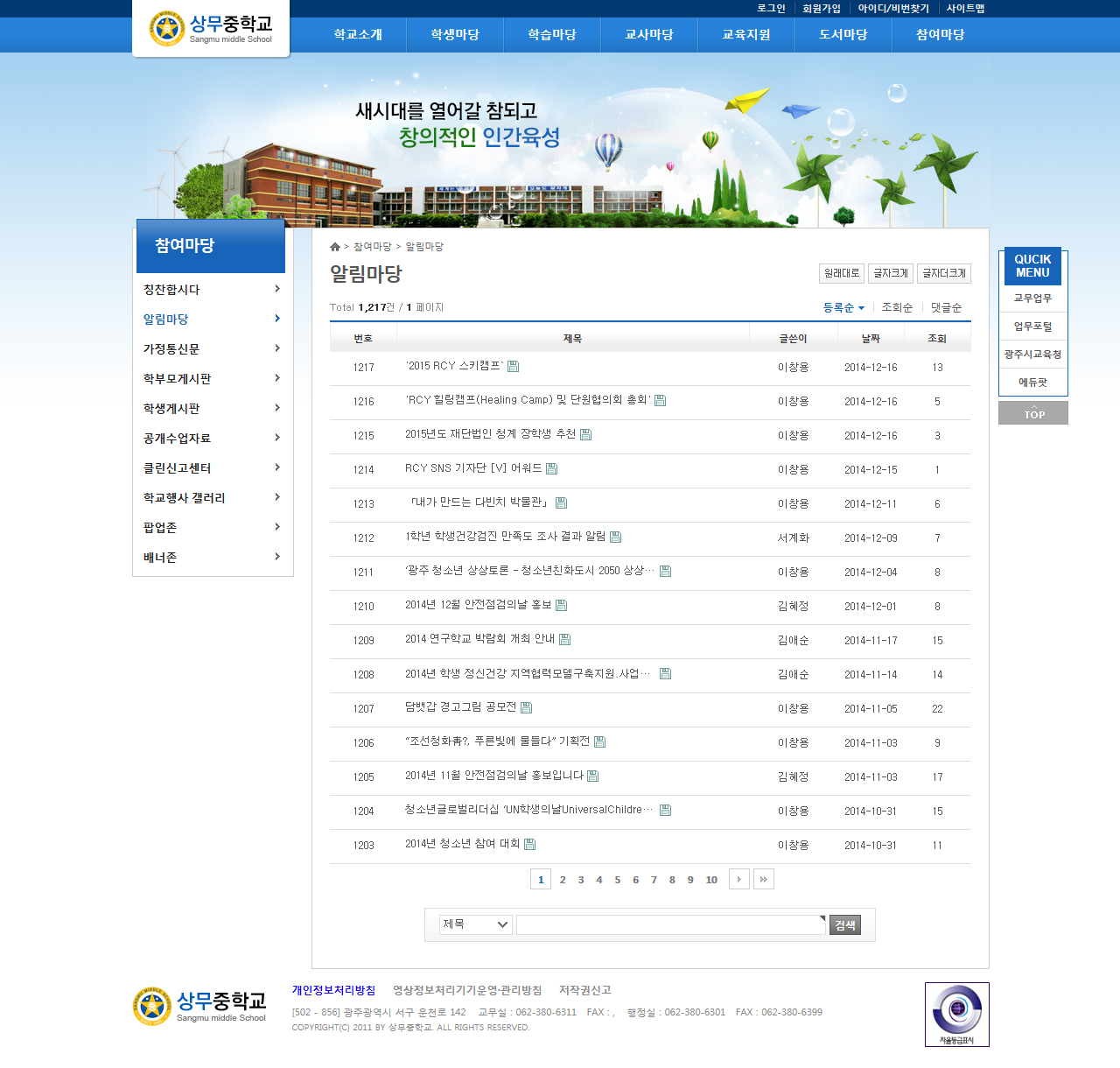
Task: Click the home icon in breadcrumb
Action: pyautogui.click(x=334, y=247)
